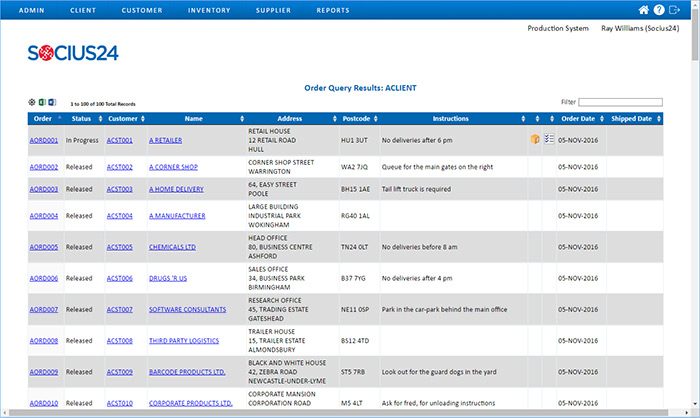The width and height of the screenshot is (700, 418).
Task: Open order AORD010 link
Action: (x=44, y=403)
